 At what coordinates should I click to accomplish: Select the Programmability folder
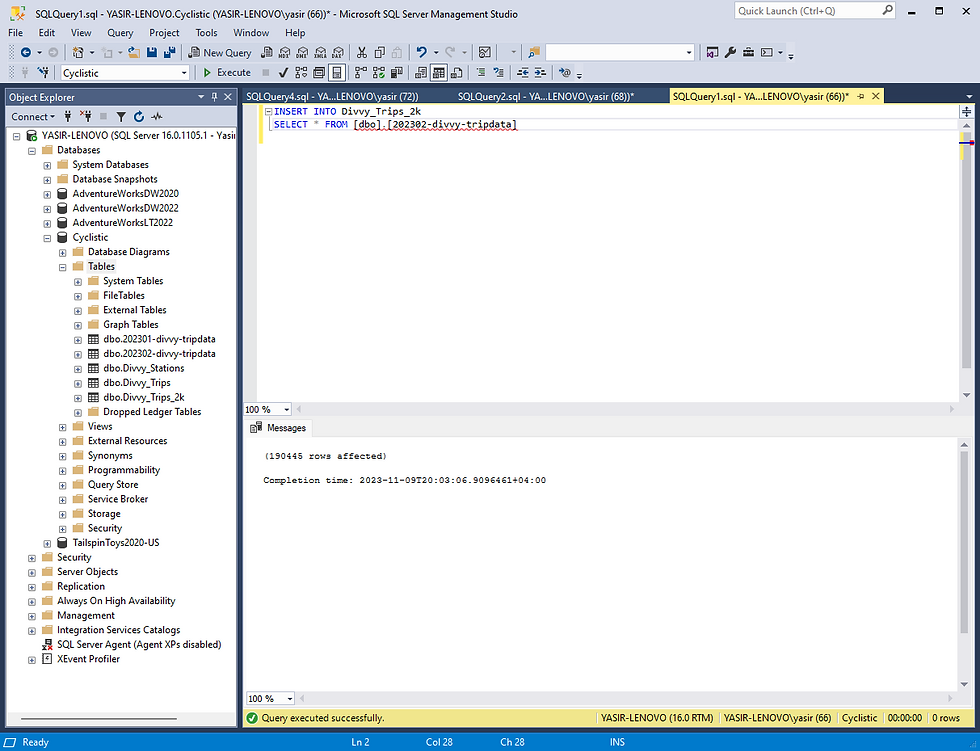124,470
